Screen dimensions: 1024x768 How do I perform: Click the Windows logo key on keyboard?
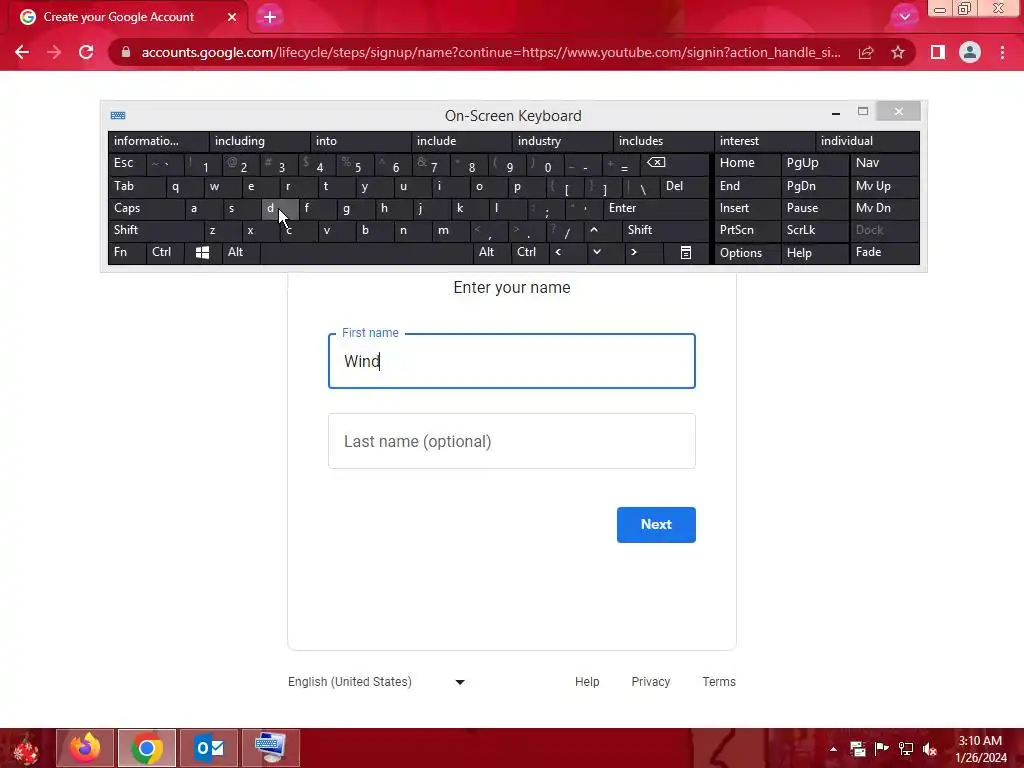pos(202,252)
